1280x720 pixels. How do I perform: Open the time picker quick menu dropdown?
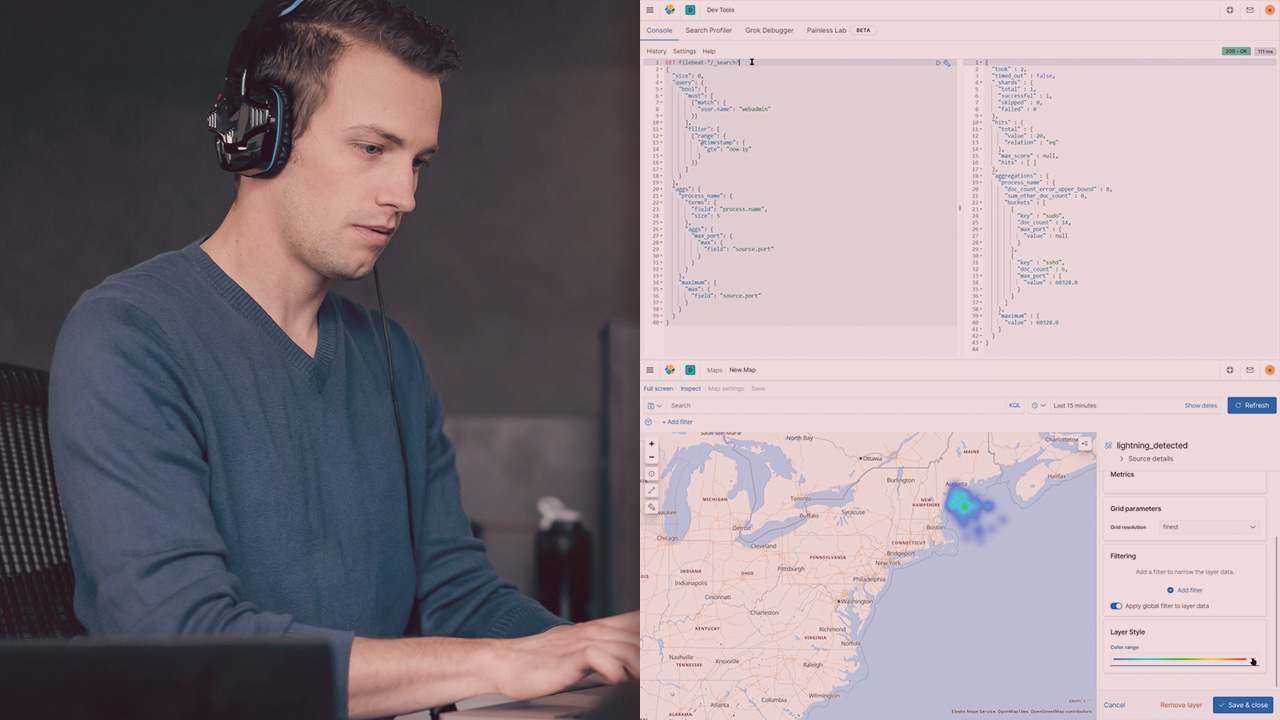click(x=1038, y=405)
